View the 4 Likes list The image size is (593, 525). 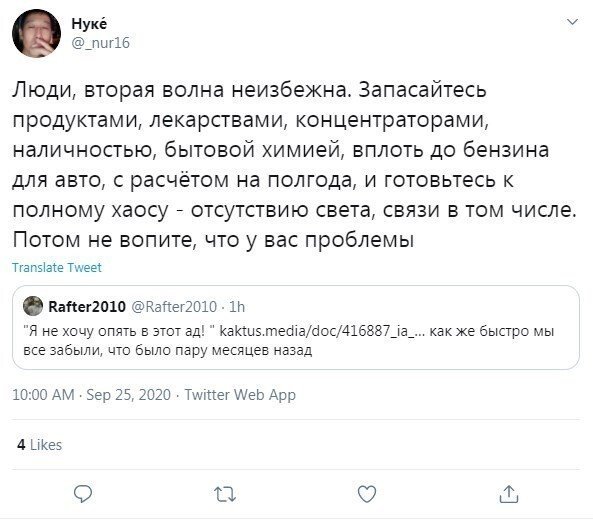click(39, 445)
